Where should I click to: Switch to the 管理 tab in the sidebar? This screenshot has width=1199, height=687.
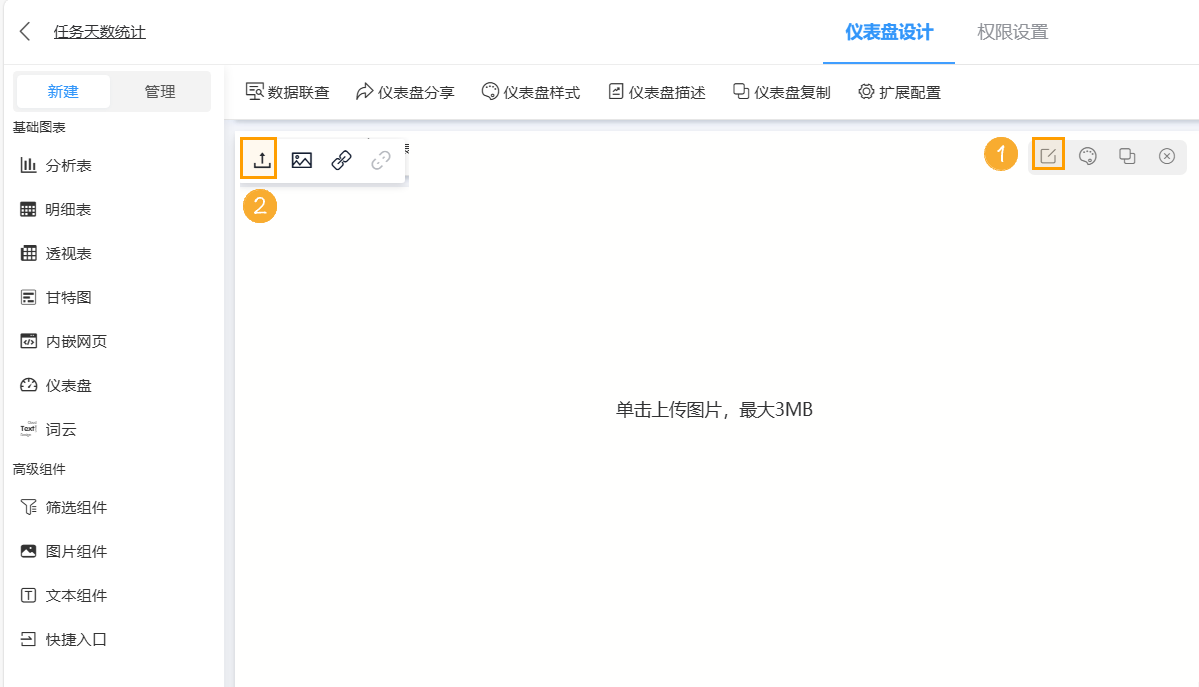click(x=160, y=90)
